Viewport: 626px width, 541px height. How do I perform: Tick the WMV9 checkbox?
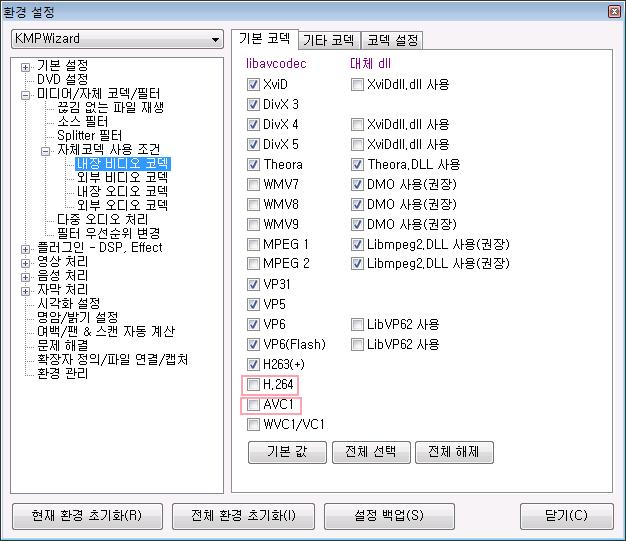pyautogui.click(x=253, y=224)
